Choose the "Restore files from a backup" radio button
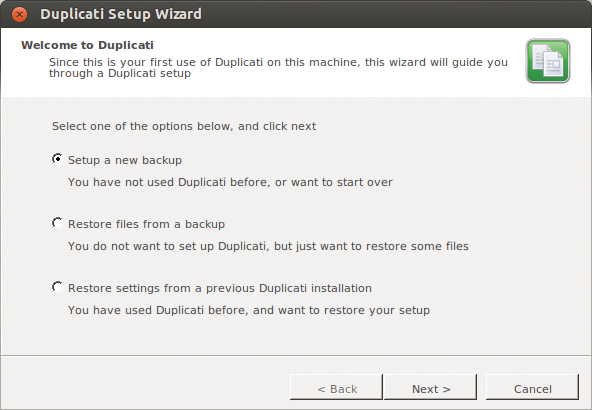 57,223
